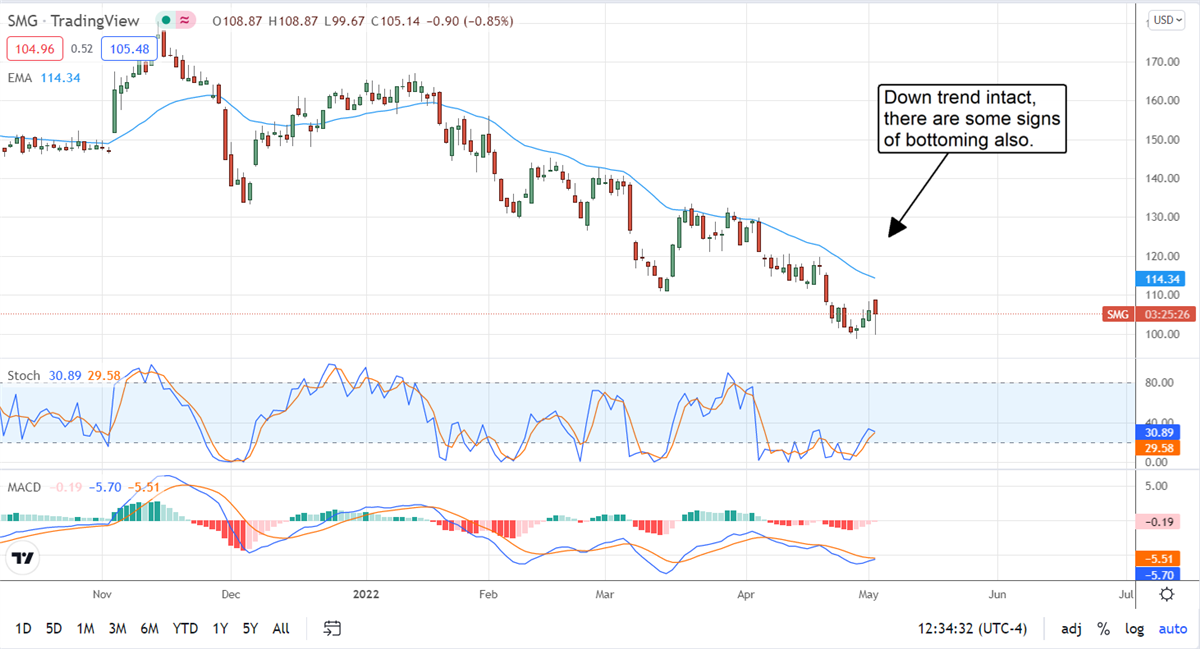The height and width of the screenshot is (649, 1200).
Task: Select the 5D time range
Action: [54, 629]
